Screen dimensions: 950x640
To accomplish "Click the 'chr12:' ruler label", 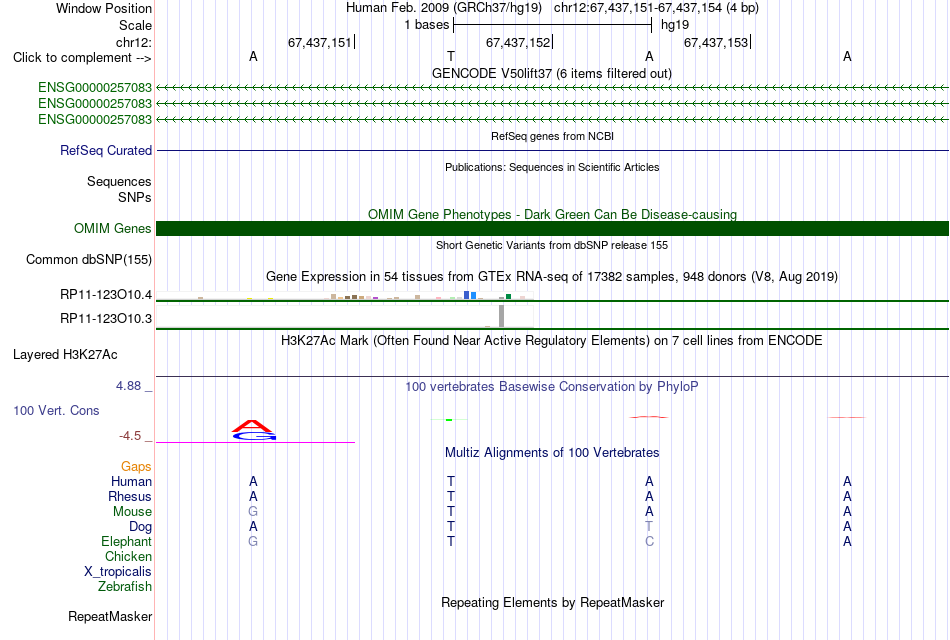I will point(133,42).
